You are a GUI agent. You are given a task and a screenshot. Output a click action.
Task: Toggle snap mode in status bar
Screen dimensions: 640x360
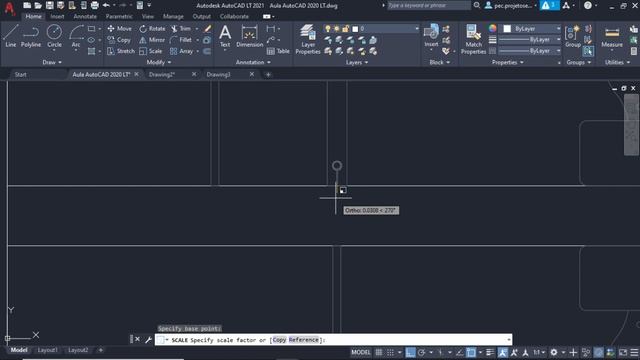click(391, 352)
